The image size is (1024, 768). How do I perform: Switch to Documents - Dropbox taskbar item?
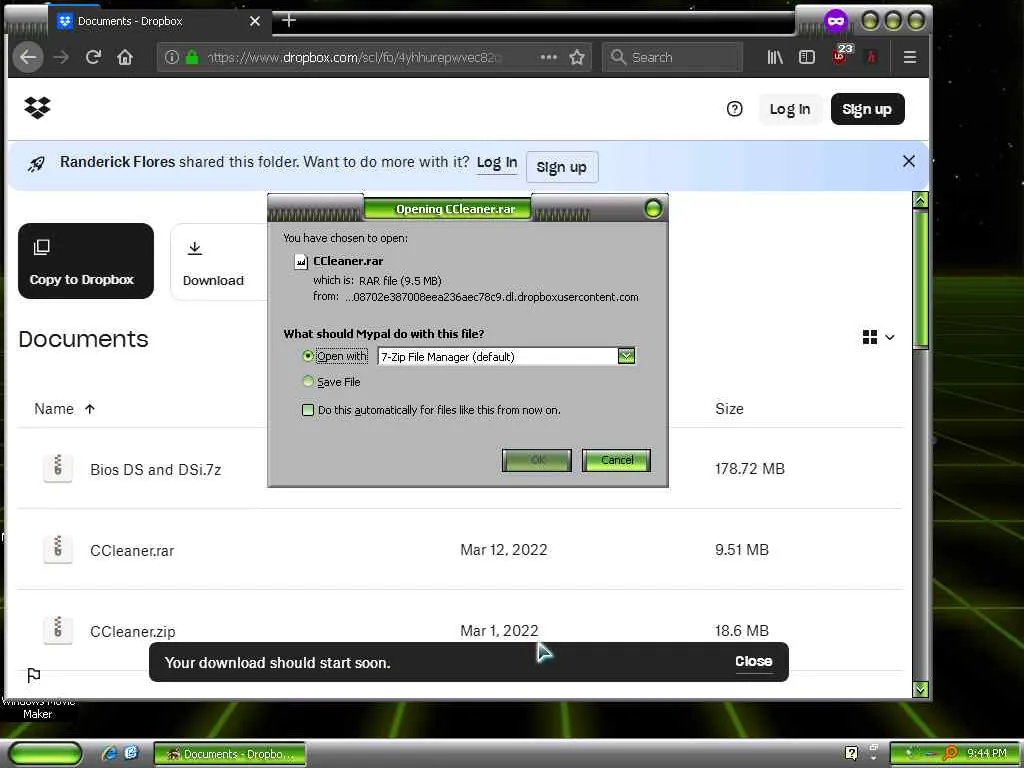pos(229,754)
